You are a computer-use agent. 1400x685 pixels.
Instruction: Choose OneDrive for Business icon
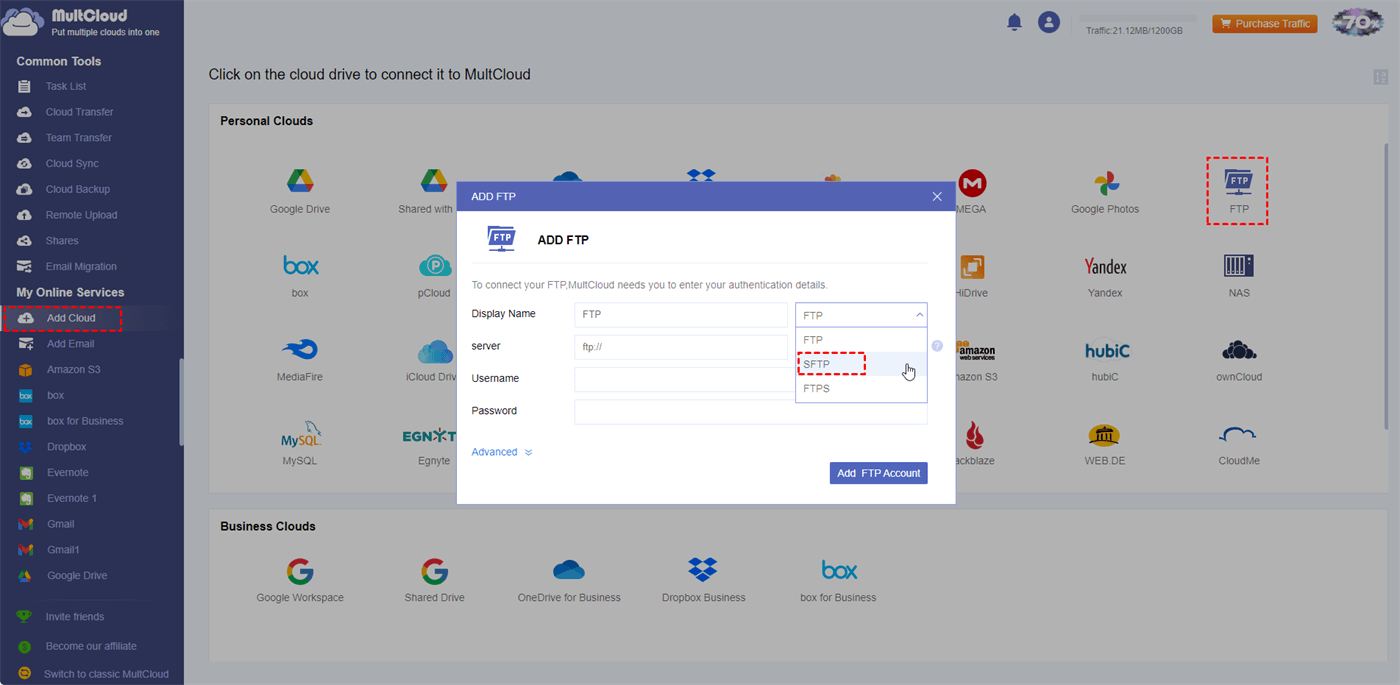[569, 570]
